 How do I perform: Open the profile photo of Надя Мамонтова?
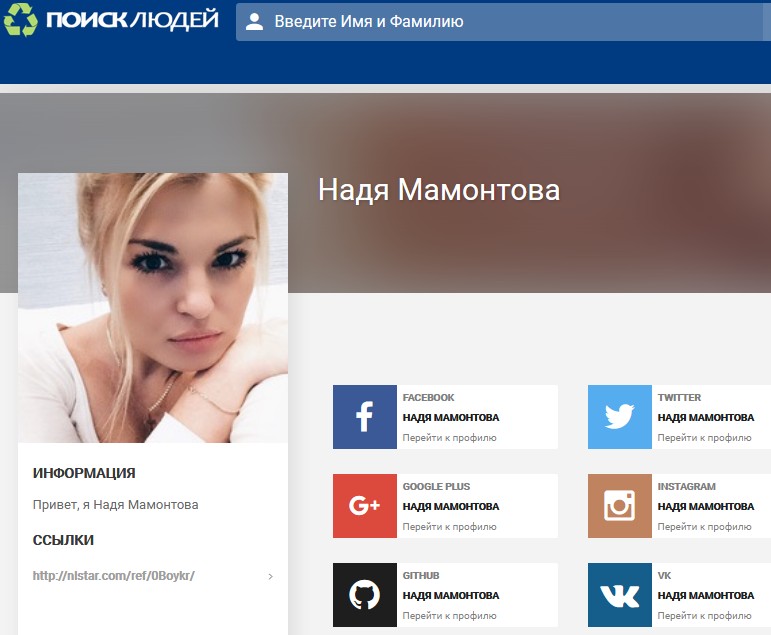[x=153, y=307]
